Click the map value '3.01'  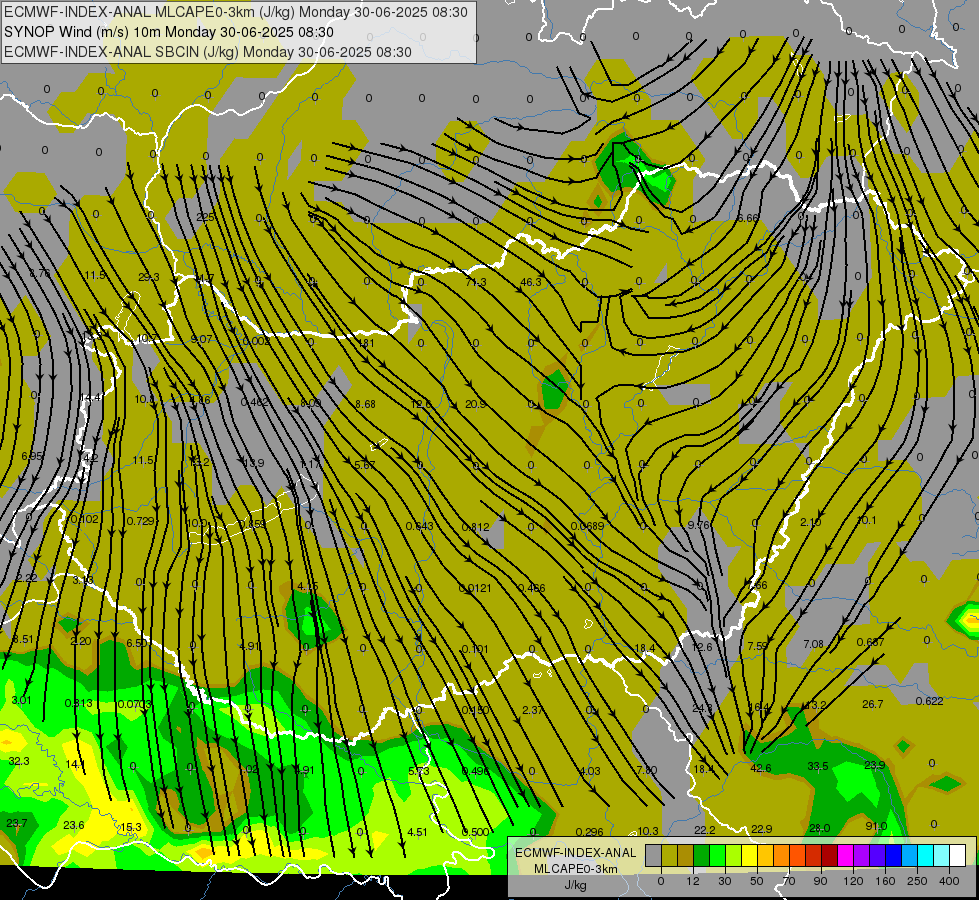tap(21, 700)
